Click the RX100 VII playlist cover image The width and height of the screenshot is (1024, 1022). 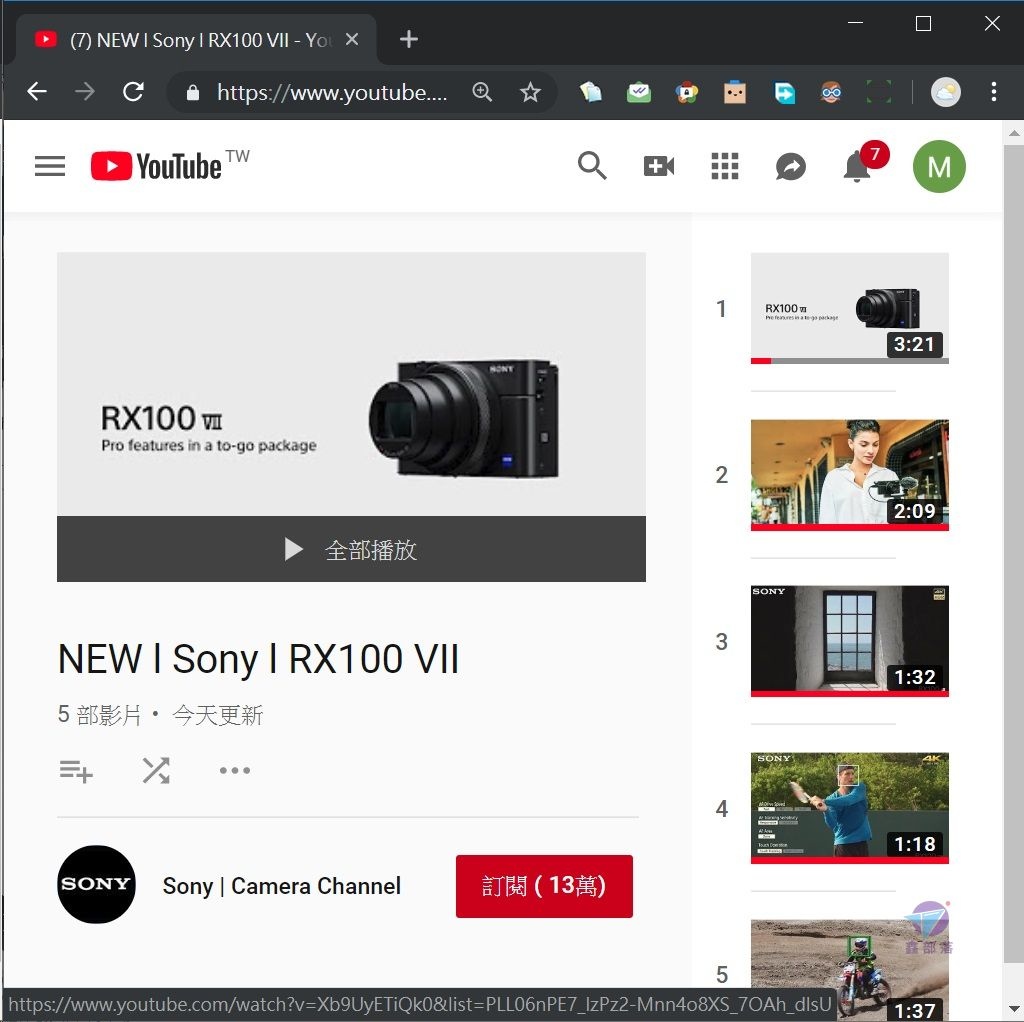click(351, 384)
